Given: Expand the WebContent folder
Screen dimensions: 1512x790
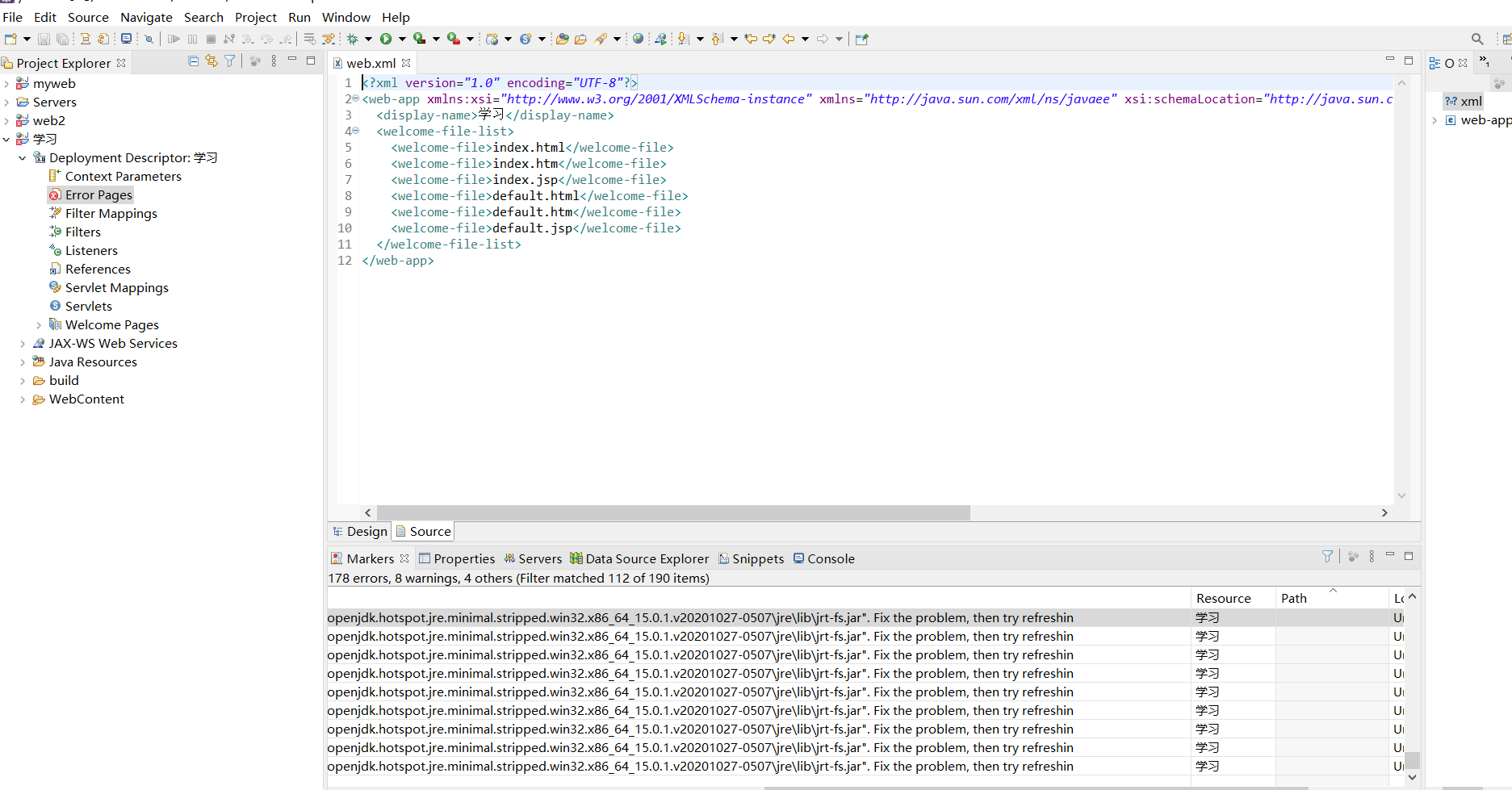Looking at the screenshot, I should tap(23, 399).
